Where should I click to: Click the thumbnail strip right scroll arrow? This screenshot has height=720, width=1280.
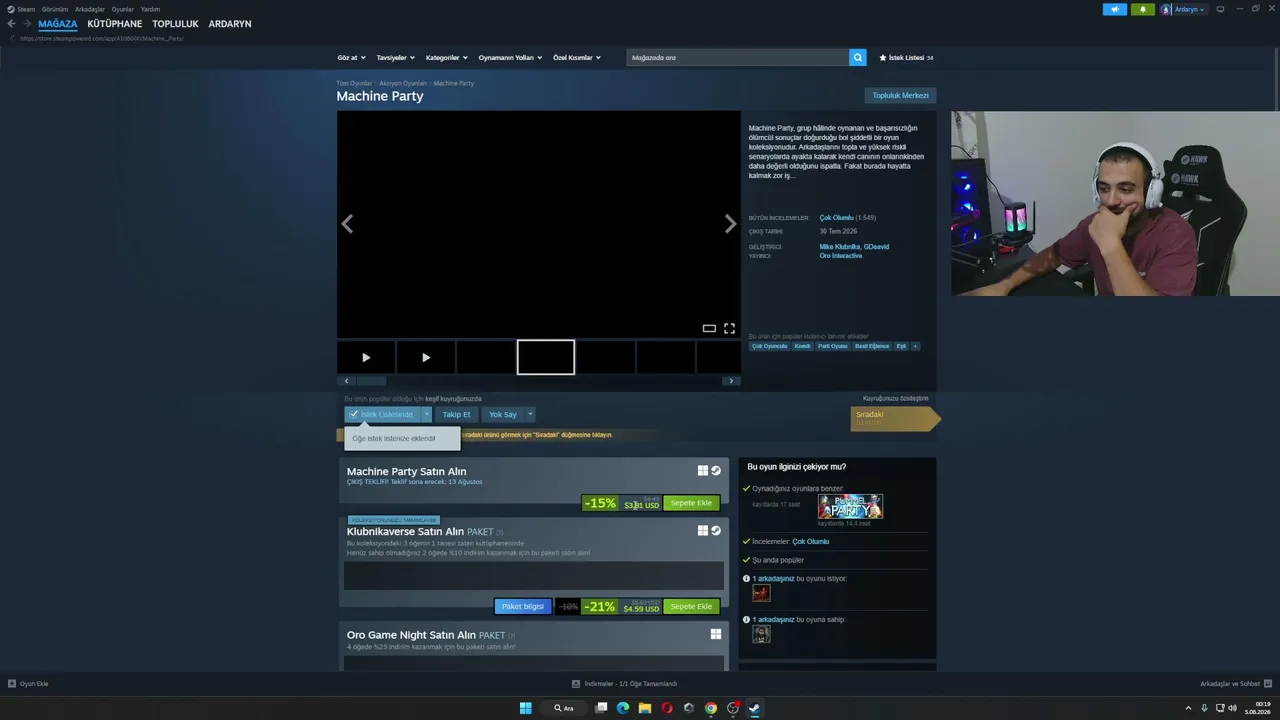pyautogui.click(x=731, y=381)
